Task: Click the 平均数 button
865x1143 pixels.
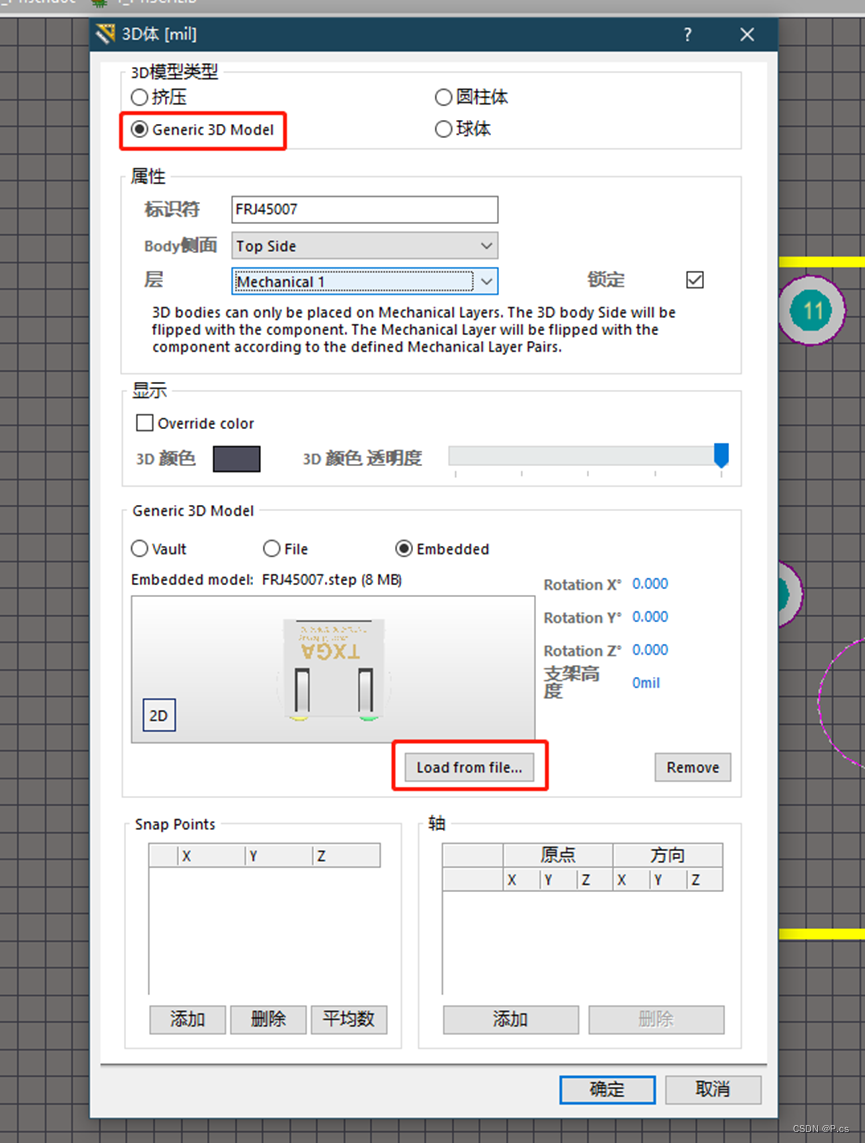Action: 349,1019
